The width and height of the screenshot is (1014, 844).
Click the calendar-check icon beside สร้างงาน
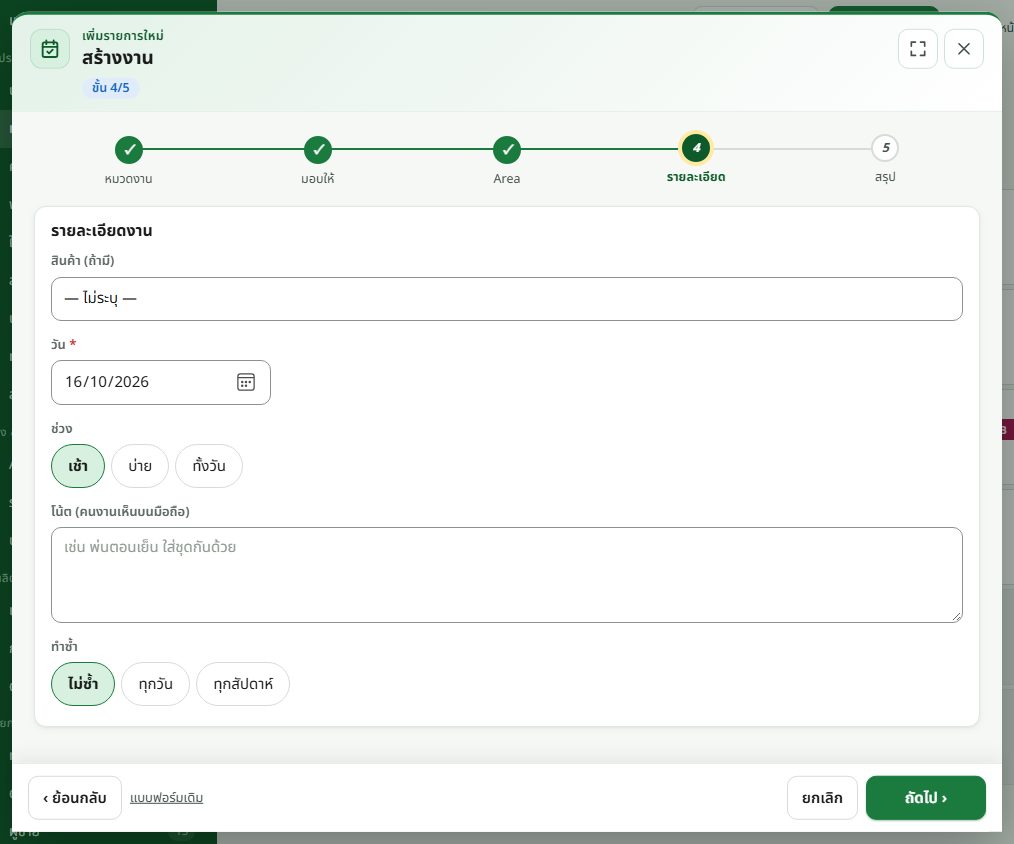coord(50,49)
